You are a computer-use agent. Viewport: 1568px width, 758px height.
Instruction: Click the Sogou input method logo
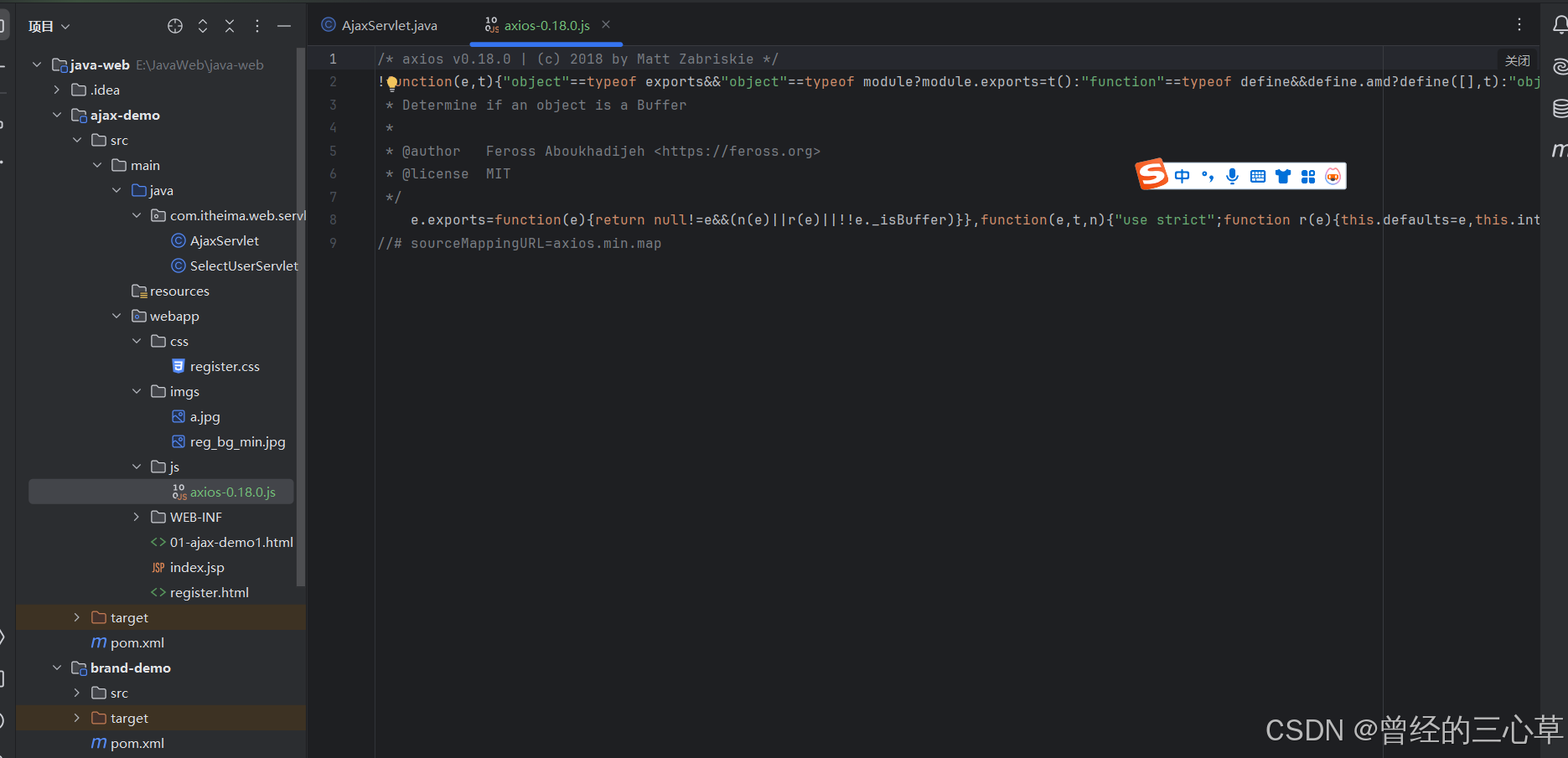coord(1152,174)
